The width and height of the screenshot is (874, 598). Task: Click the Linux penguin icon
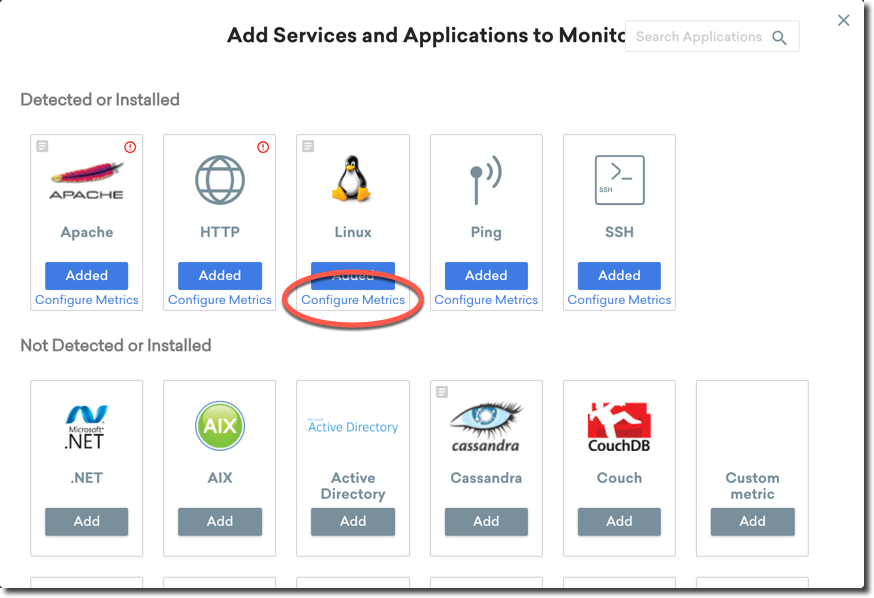[352, 178]
